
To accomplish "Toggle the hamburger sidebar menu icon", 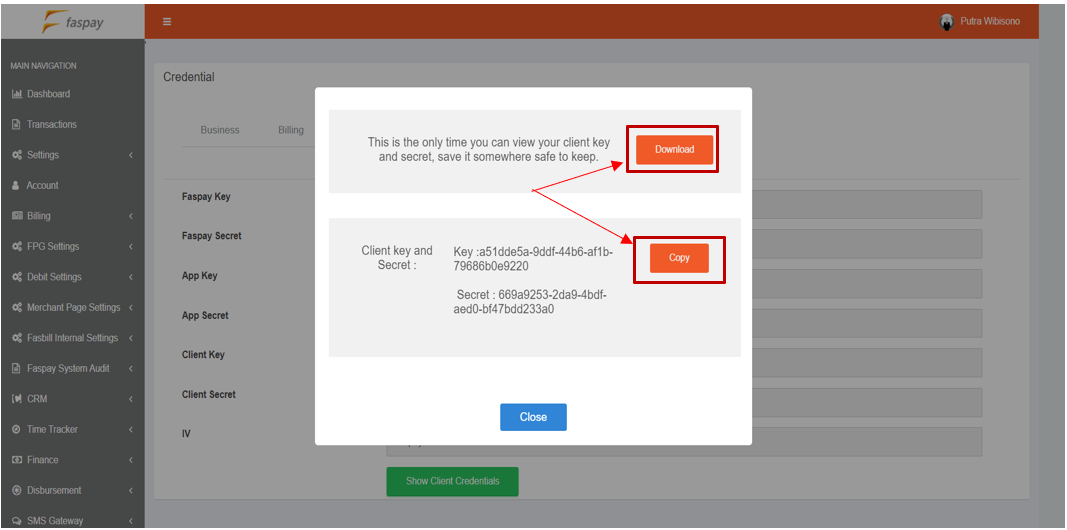I will 167,22.
